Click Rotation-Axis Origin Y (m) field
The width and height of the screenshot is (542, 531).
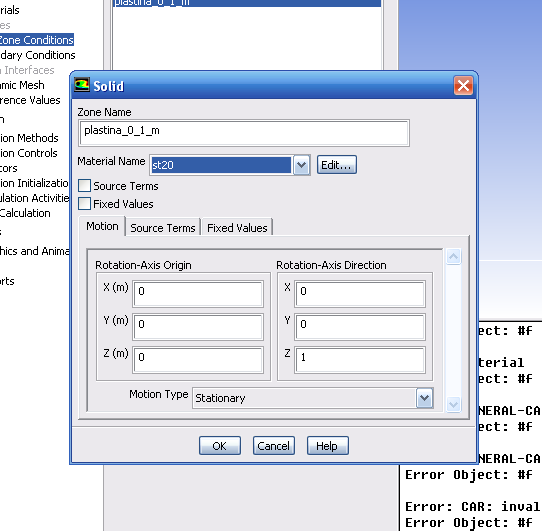(x=198, y=327)
